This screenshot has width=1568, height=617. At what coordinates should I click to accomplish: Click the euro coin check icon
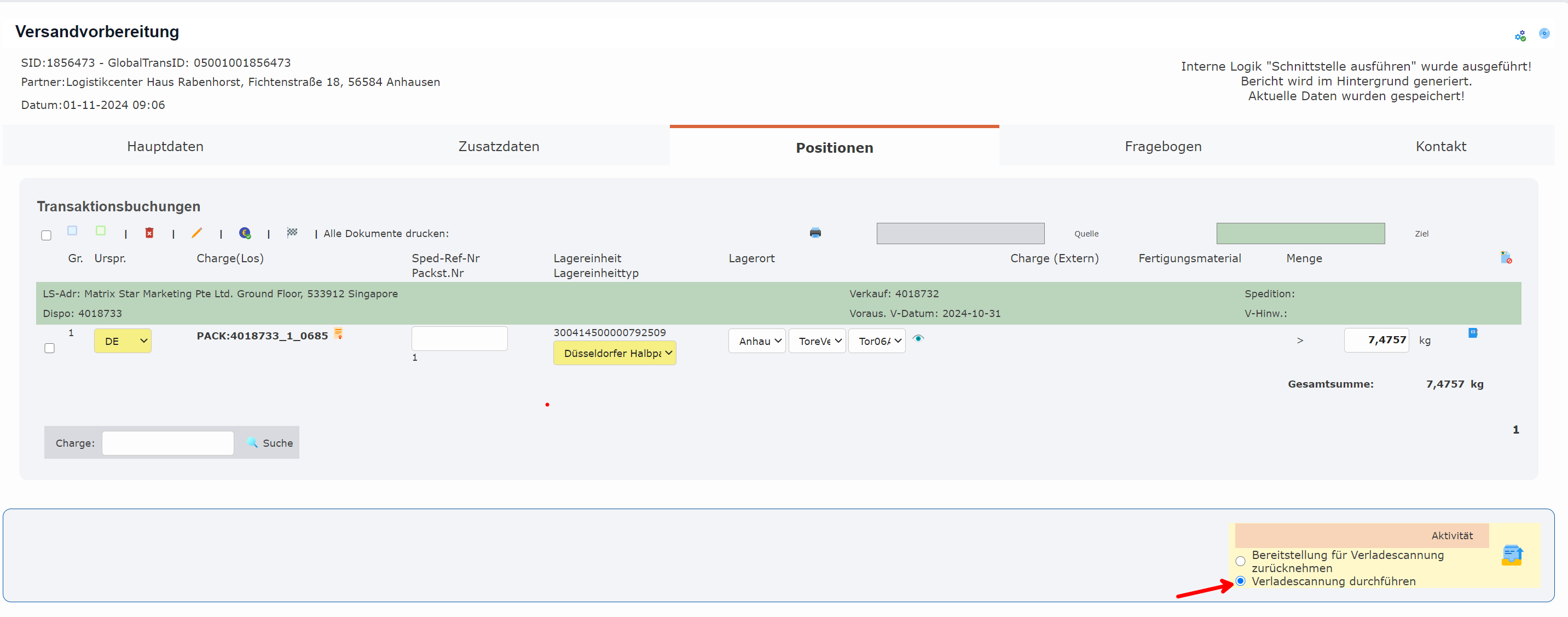[245, 233]
